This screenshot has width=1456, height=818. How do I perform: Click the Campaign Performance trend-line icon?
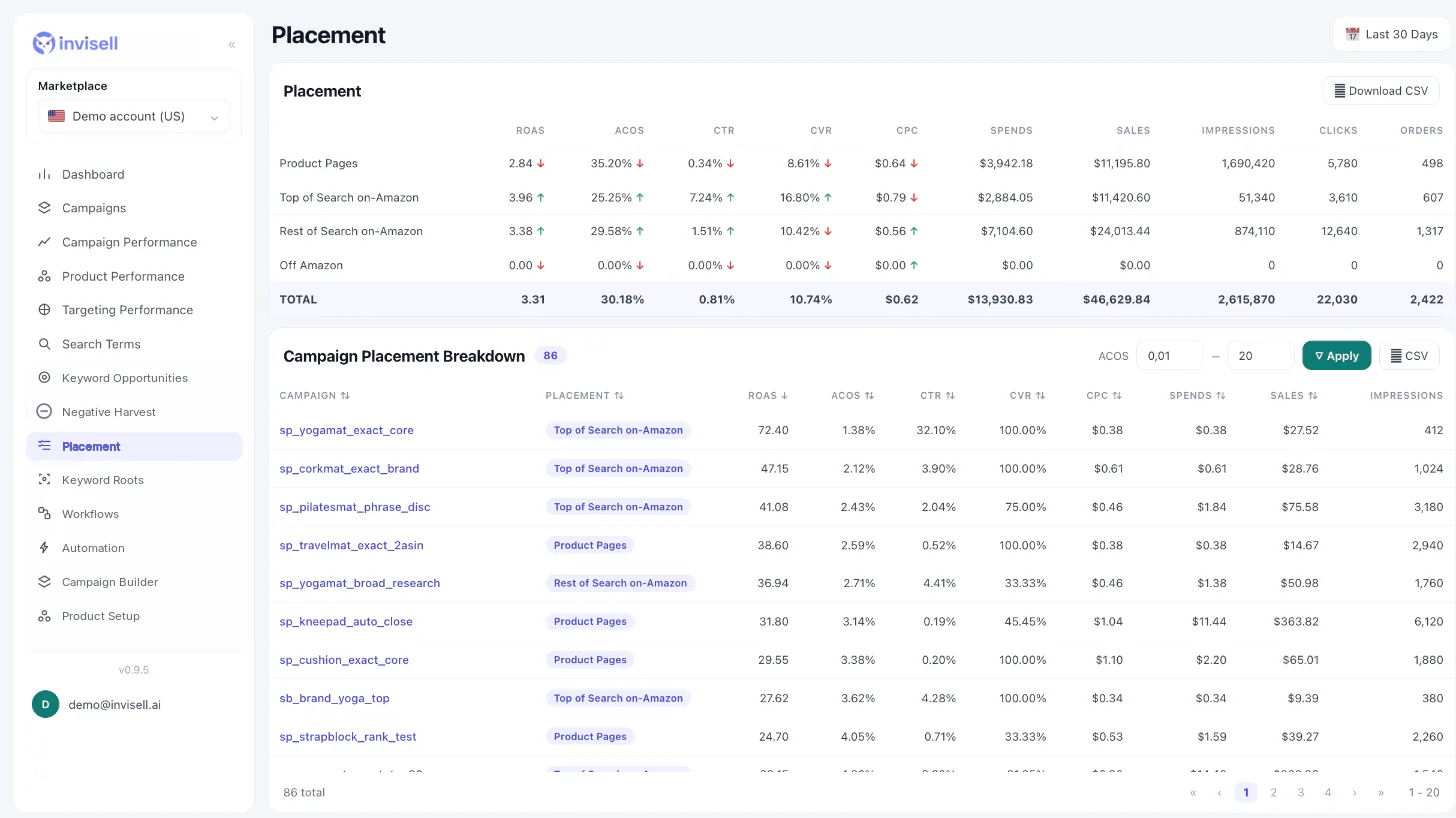44,242
